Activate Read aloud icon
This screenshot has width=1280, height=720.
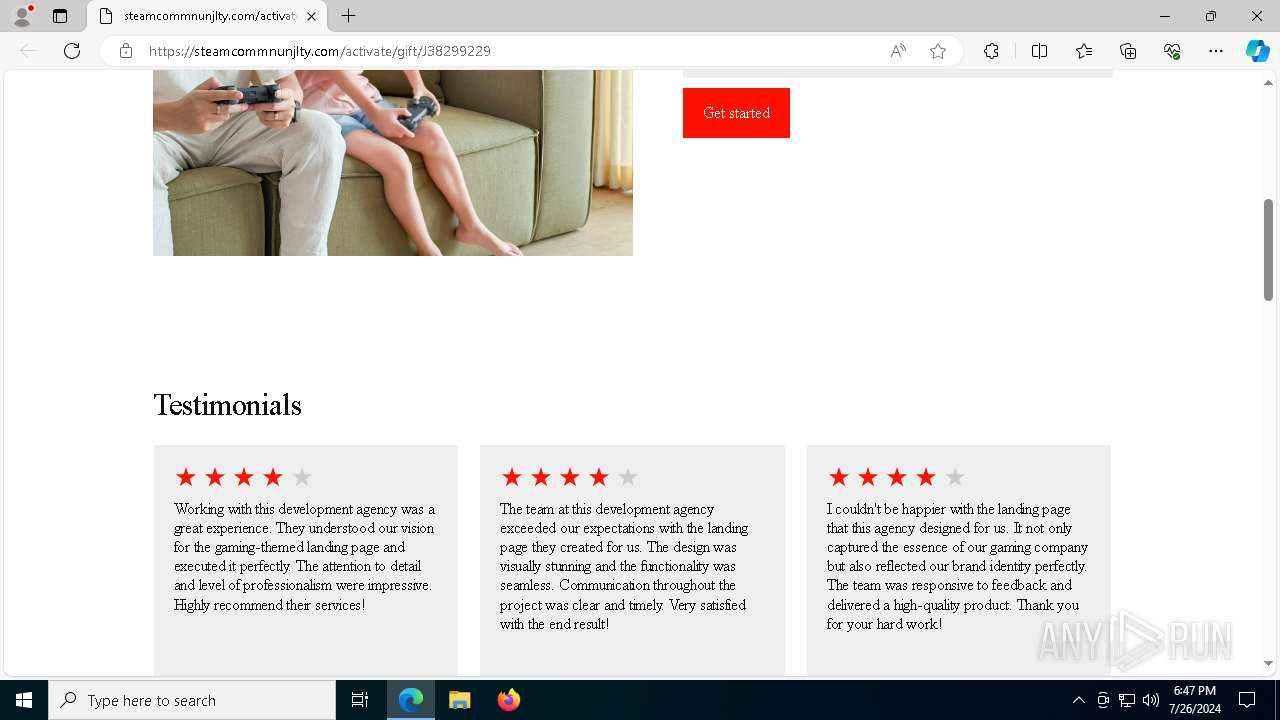[898, 51]
